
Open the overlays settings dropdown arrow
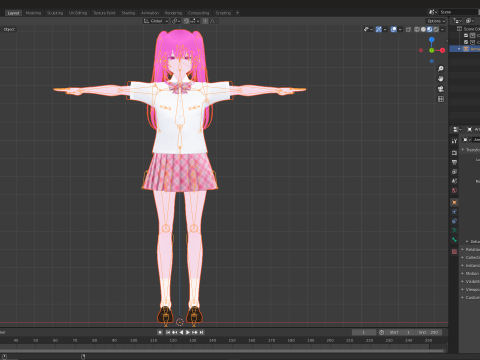[x=400, y=29]
